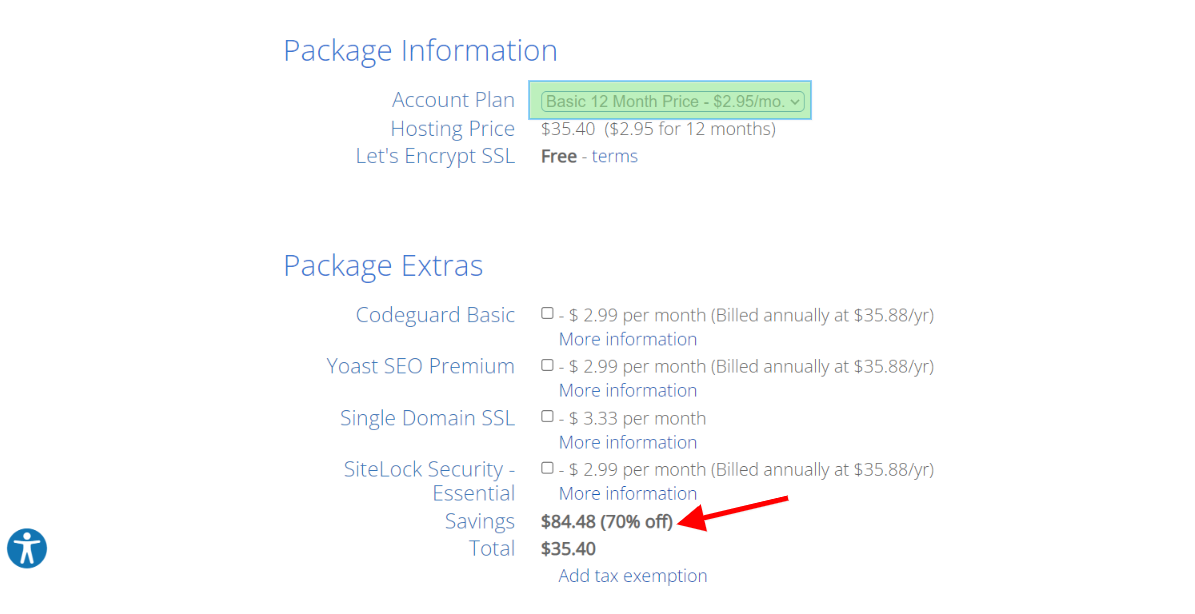Viewport: 1195px width, 614px height.
Task: Click the Package Information heading
Action: click(x=421, y=51)
